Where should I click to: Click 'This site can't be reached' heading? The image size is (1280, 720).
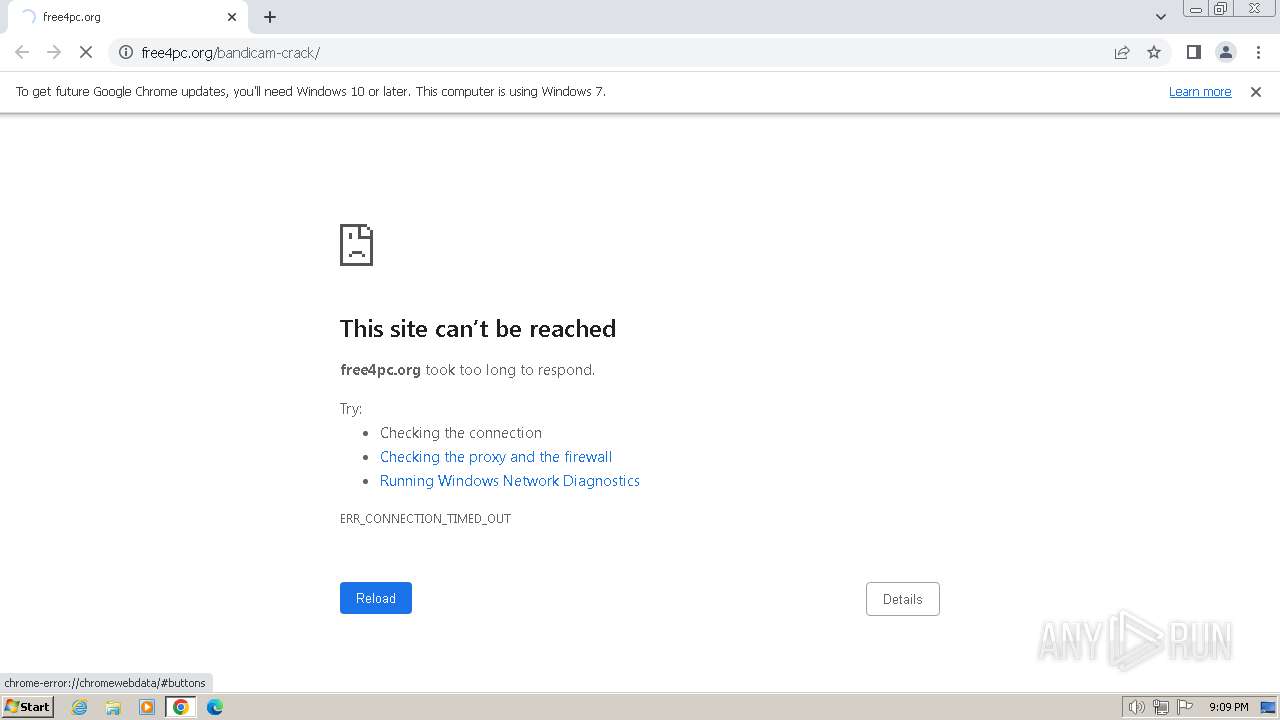point(478,328)
